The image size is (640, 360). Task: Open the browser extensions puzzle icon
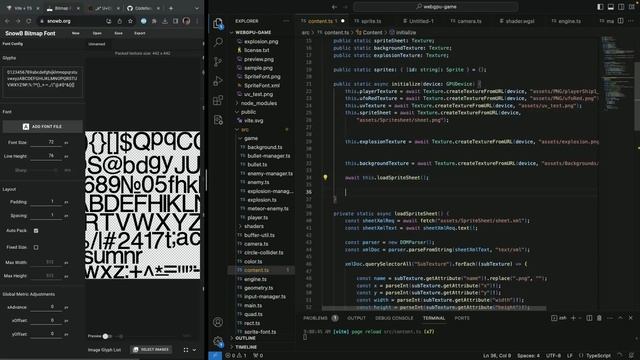pos(154,21)
